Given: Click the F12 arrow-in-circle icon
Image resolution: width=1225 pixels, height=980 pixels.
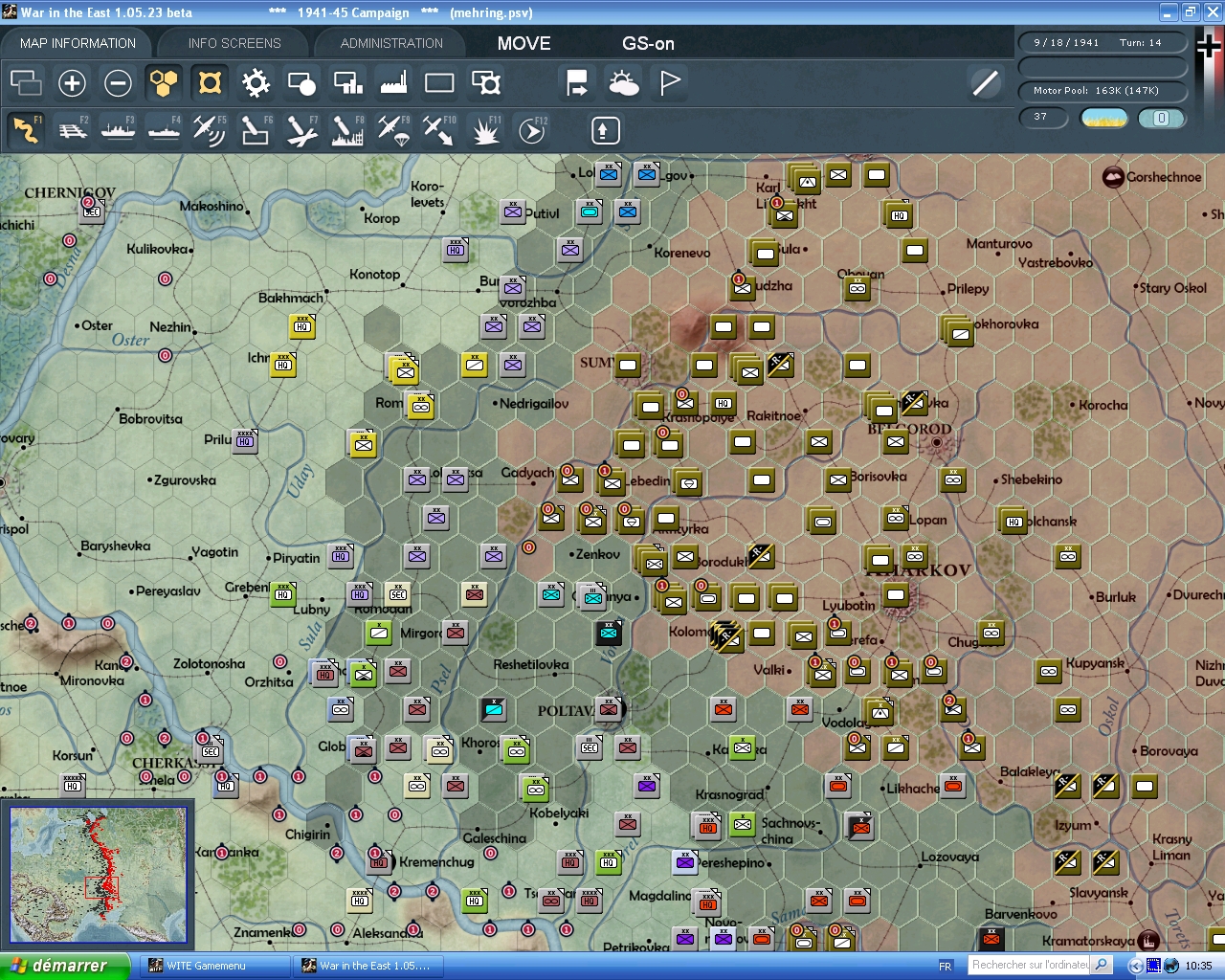Looking at the screenshot, I should pyautogui.click(x=531, y=130).
